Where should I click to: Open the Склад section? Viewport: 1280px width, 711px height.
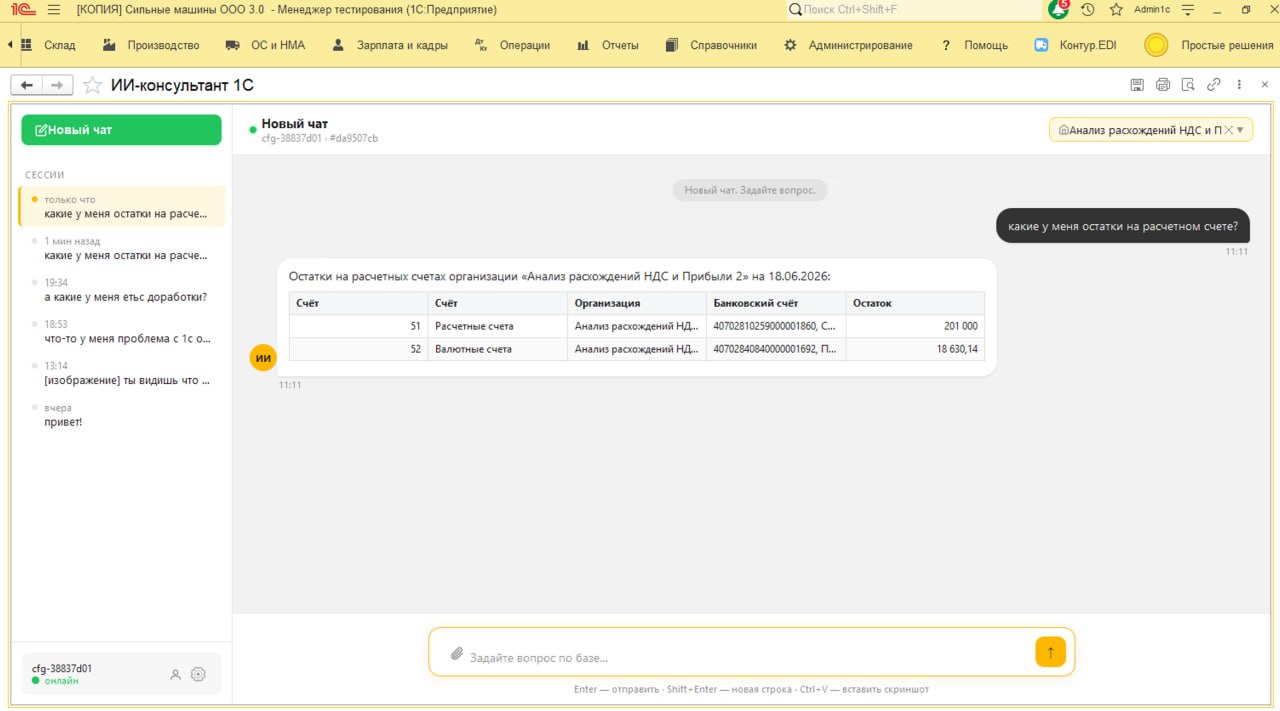pos(50,45)
